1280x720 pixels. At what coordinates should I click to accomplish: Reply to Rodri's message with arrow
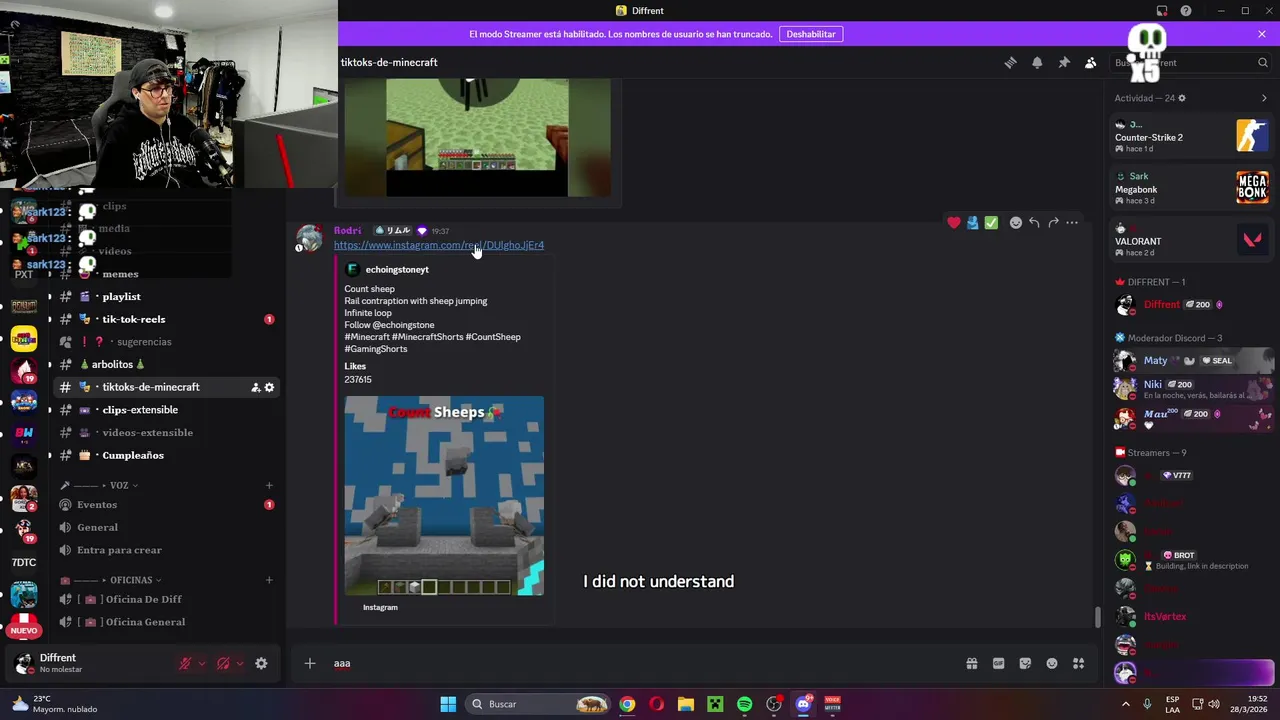coord(1035,222)
